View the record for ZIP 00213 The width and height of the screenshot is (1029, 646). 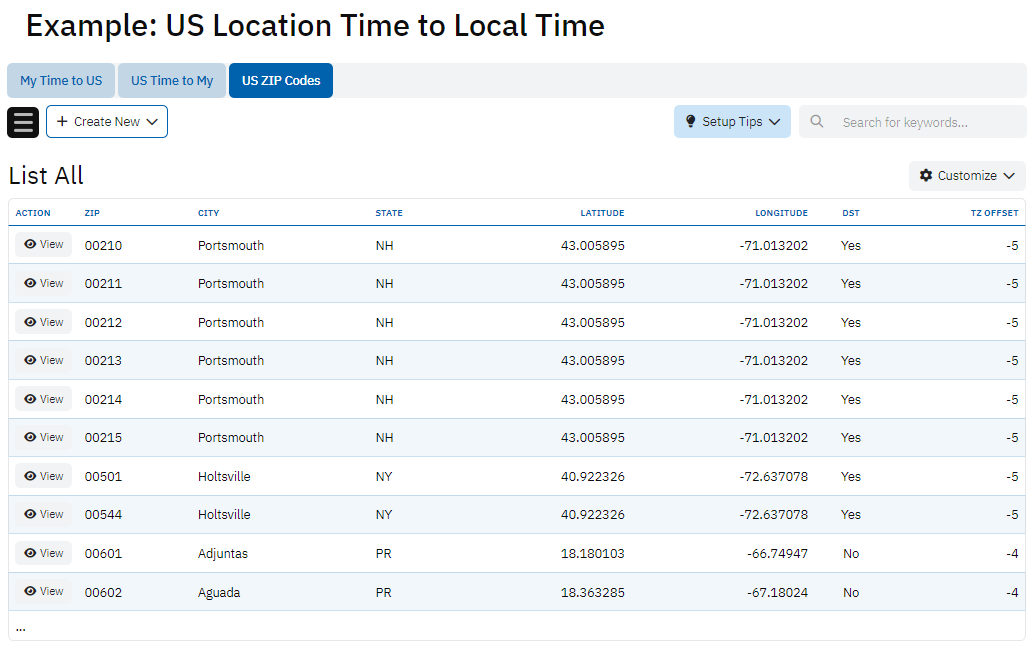(43, 361)
